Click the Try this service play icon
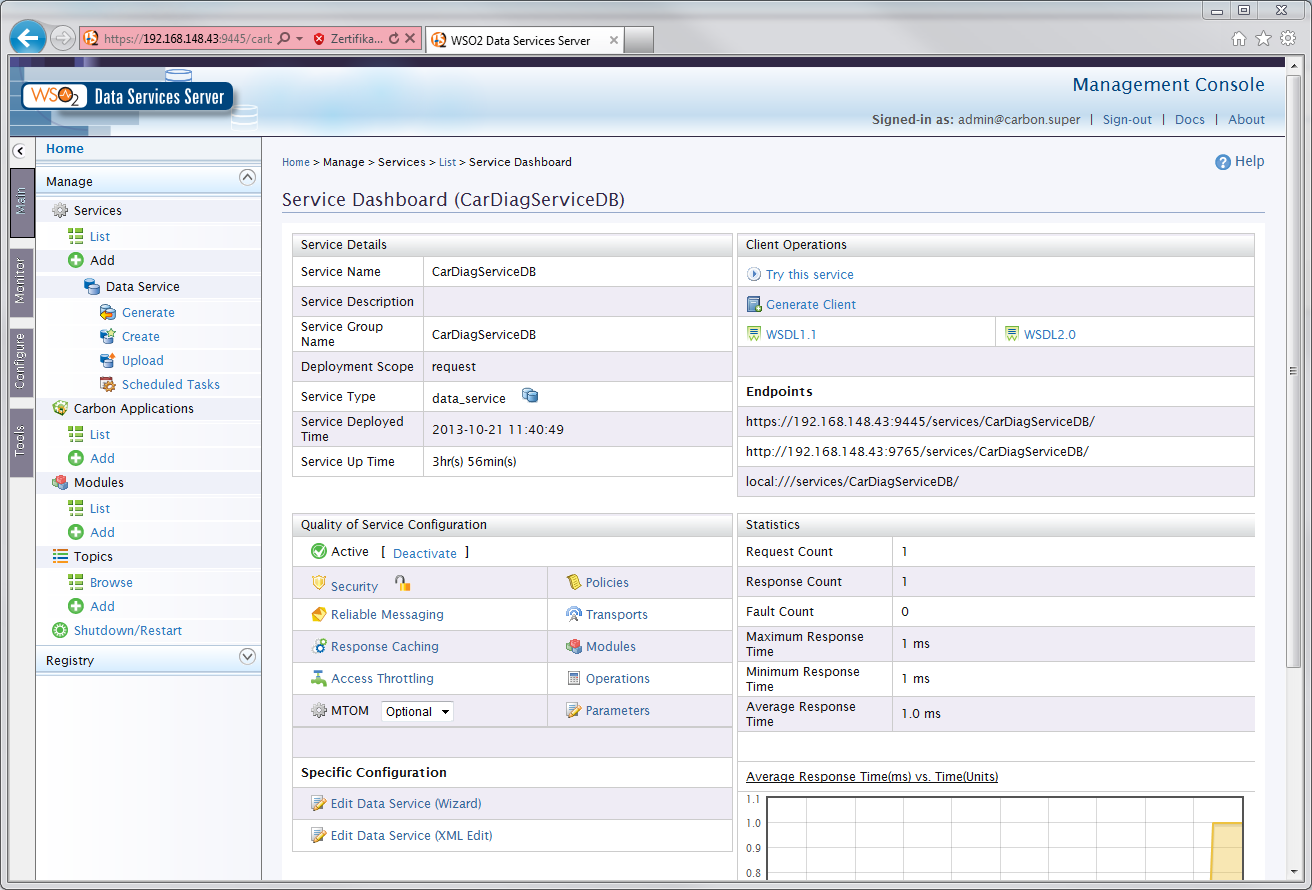Screen dimensions: 1312x890 point(755,274)
